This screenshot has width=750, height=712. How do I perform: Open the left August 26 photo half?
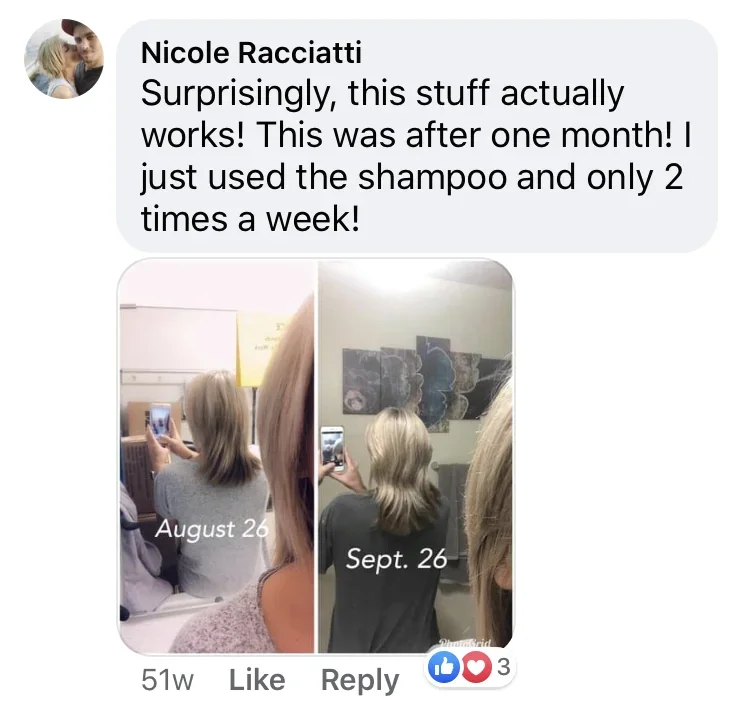click(x=217, y=457)
